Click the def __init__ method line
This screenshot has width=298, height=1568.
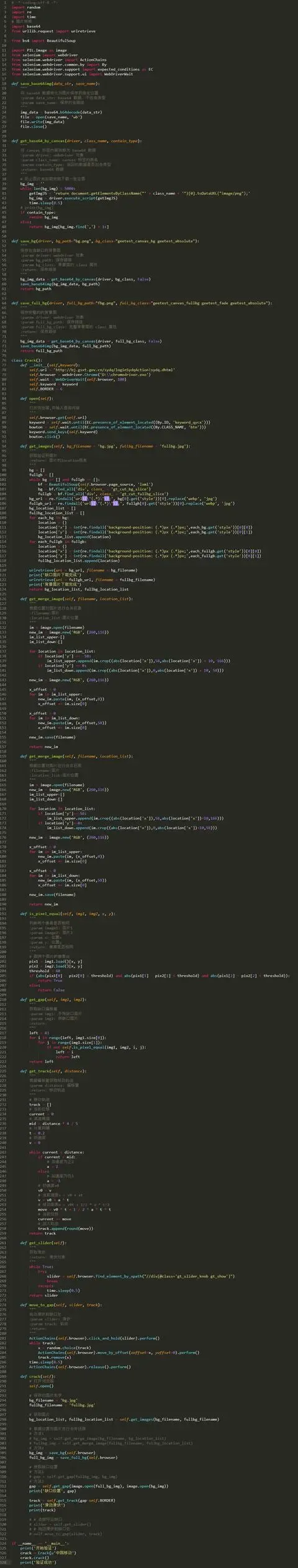49,365
